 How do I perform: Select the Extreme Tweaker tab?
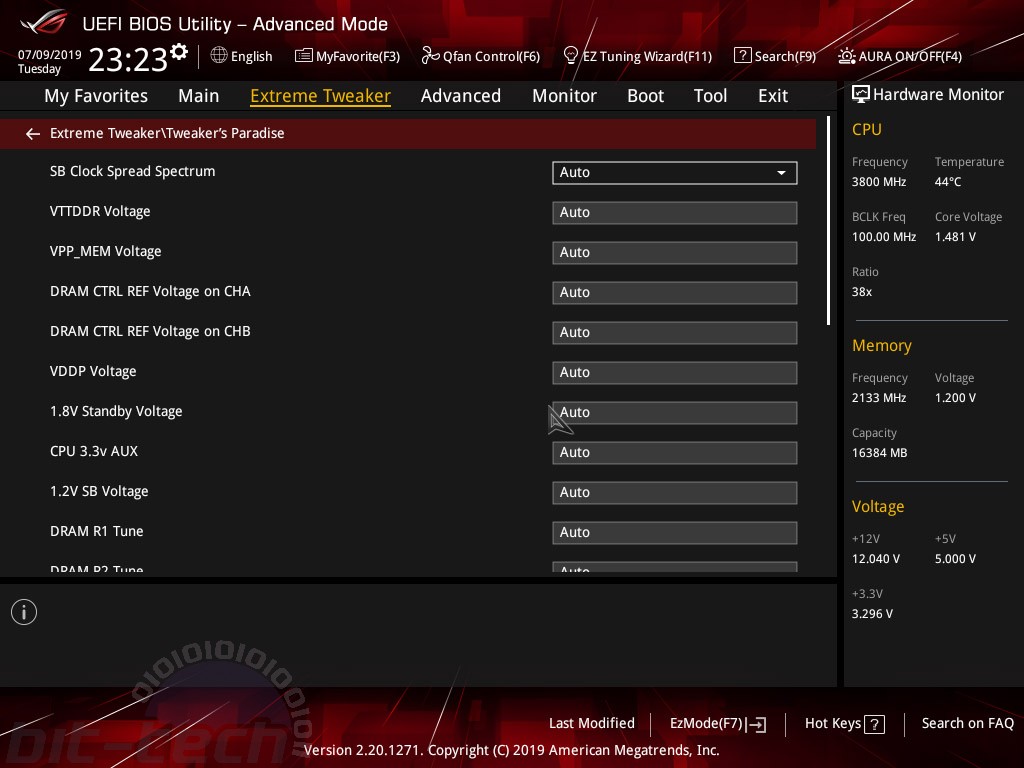tap(321, 96)
